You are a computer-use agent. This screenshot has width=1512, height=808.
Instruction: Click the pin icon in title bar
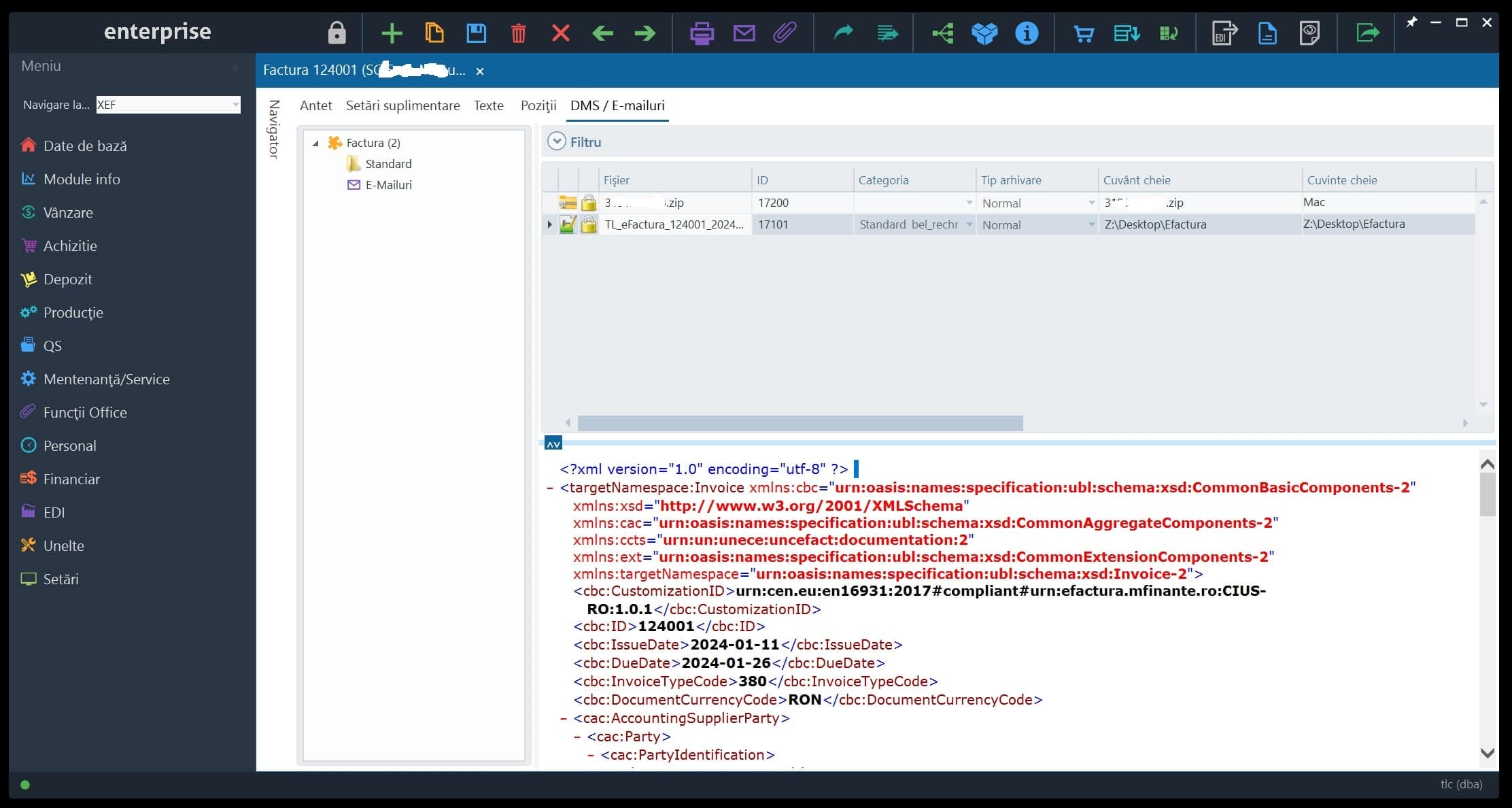click(x=1411, y=22)
